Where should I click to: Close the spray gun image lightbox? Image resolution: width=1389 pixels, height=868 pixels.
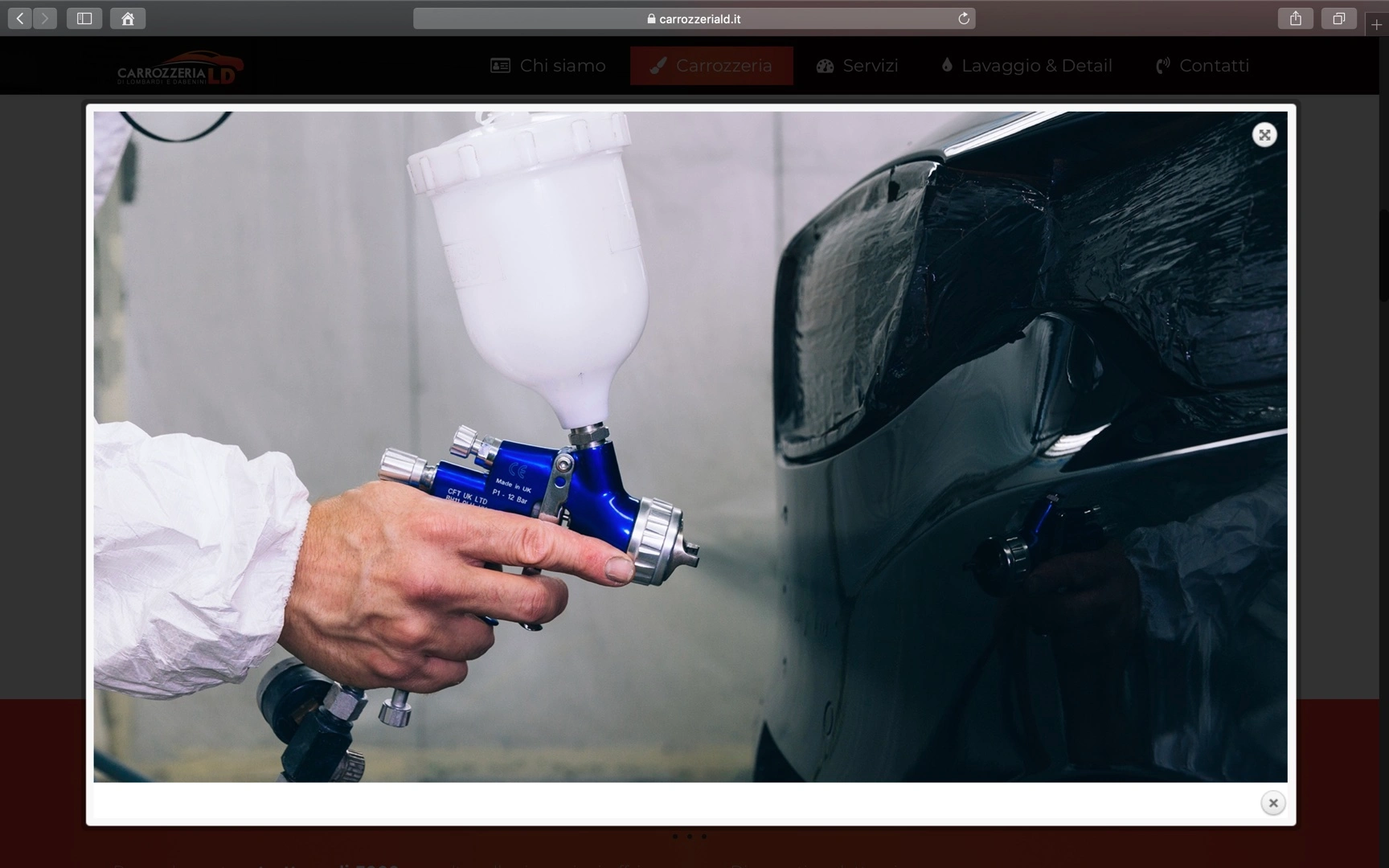(1273, 803)
